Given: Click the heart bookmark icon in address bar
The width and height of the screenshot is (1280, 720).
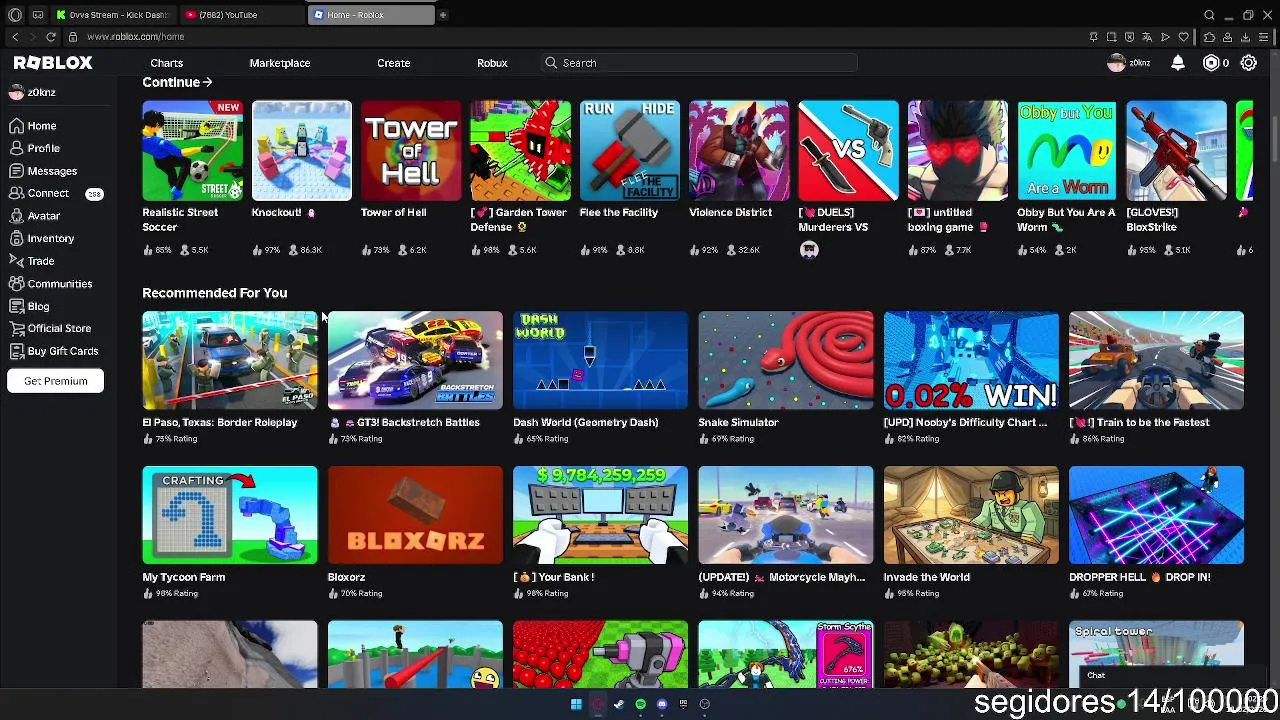Looking at the screenshot, I should [x=1184, y=37].
